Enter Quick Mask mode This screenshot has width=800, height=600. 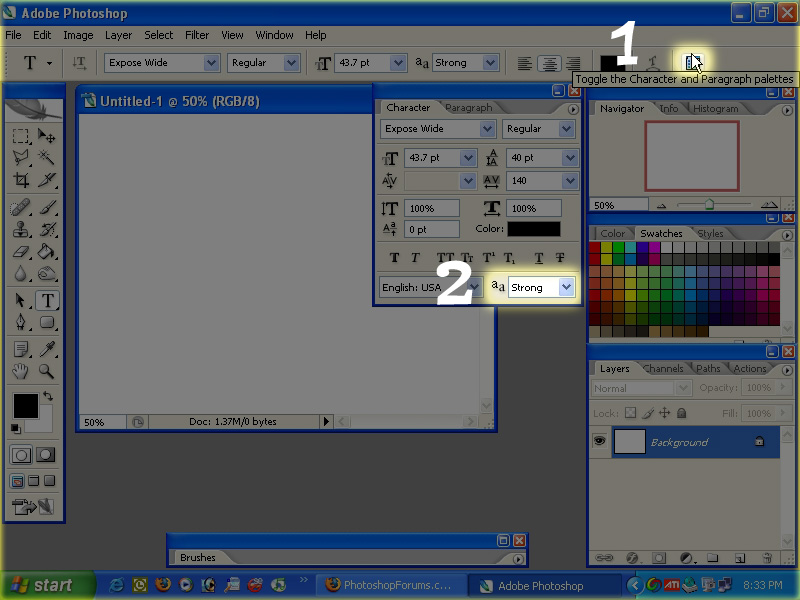click(x=46, y=455)
